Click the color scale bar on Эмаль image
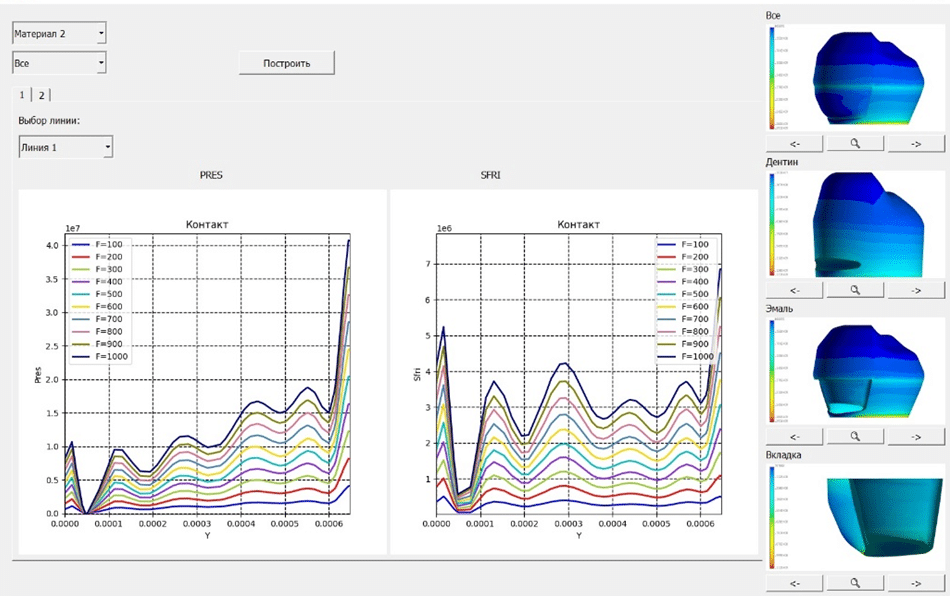The height and width of the screenshot is (598, 951). (772, 370)
